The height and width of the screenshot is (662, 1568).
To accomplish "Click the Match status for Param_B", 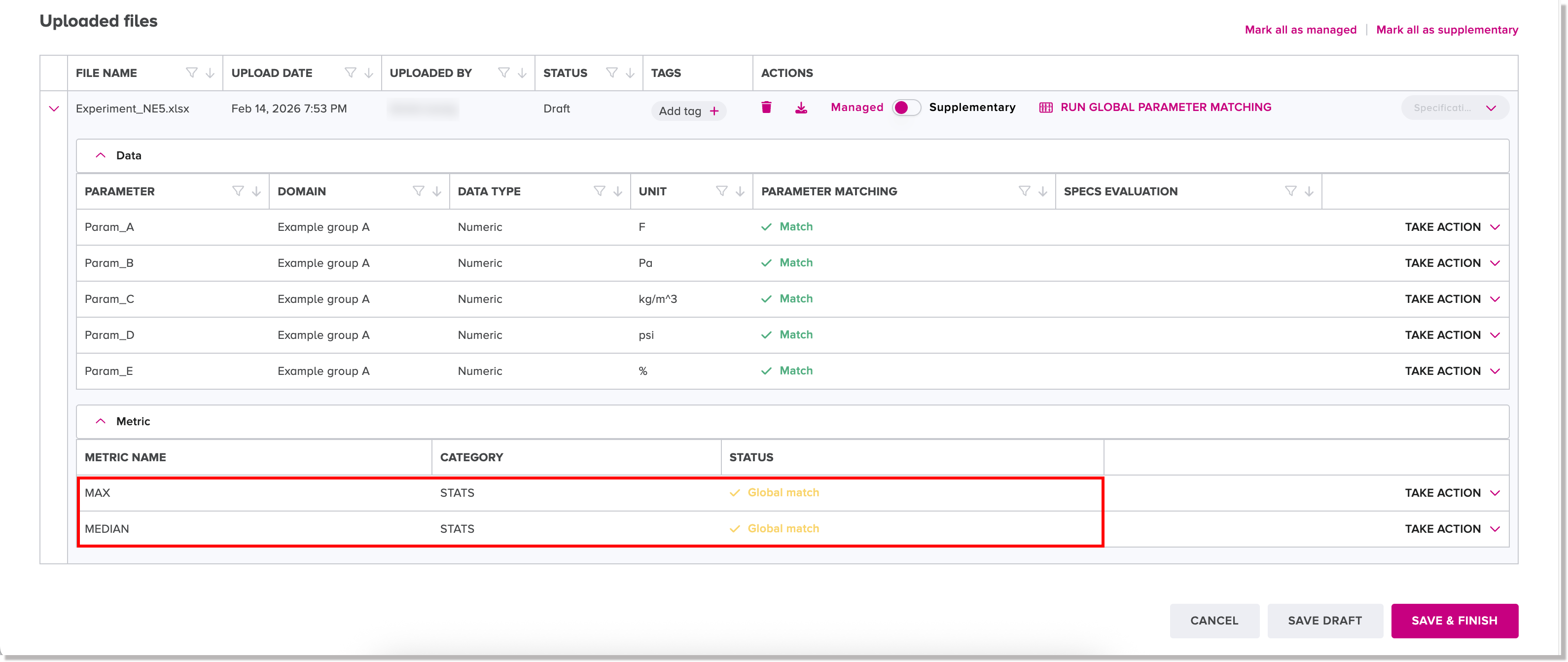I will pyautogui.click(x=787, y=263).
